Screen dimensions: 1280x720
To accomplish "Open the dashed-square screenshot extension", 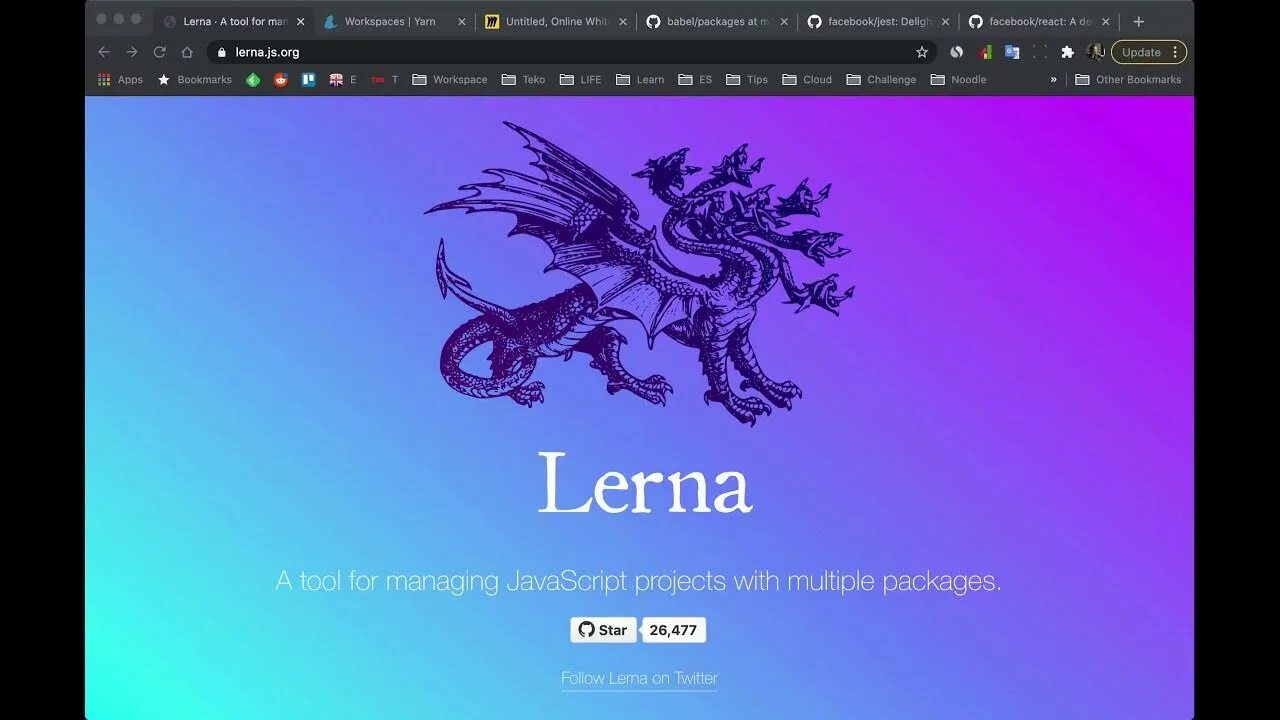I will [x=1040, y=52].
